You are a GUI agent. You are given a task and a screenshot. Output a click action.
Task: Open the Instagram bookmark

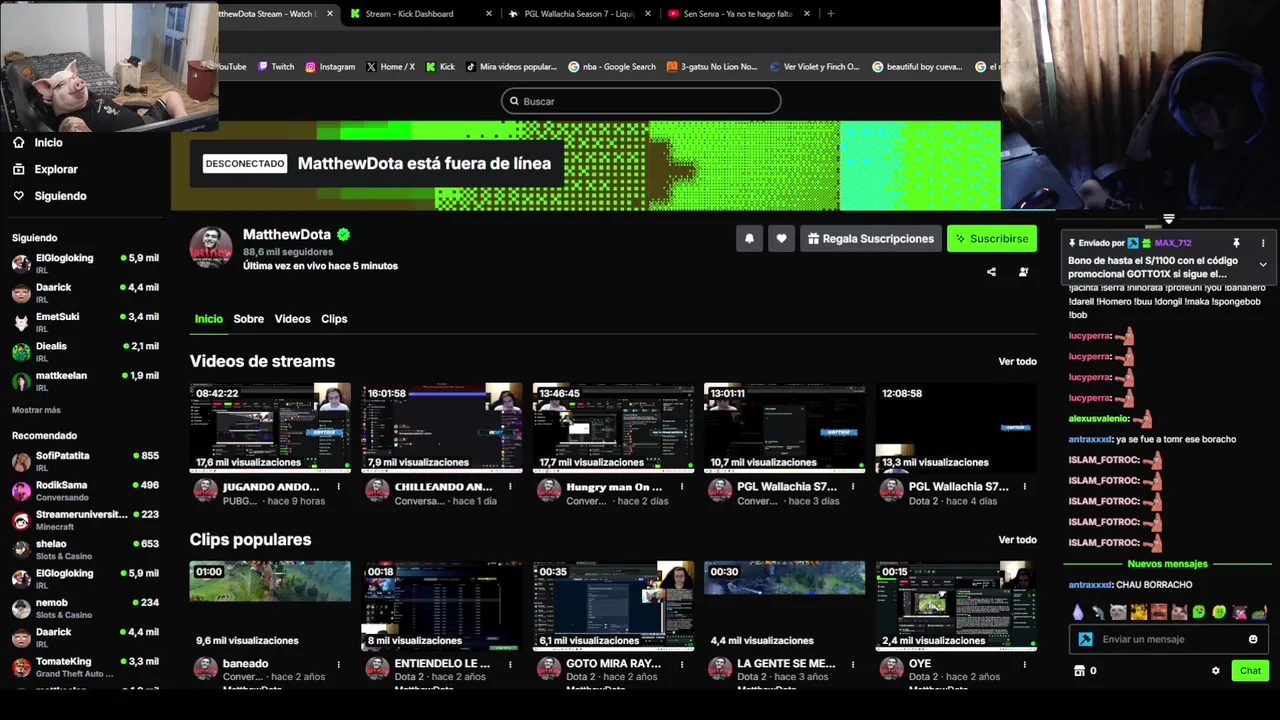(x=330, y=67)
